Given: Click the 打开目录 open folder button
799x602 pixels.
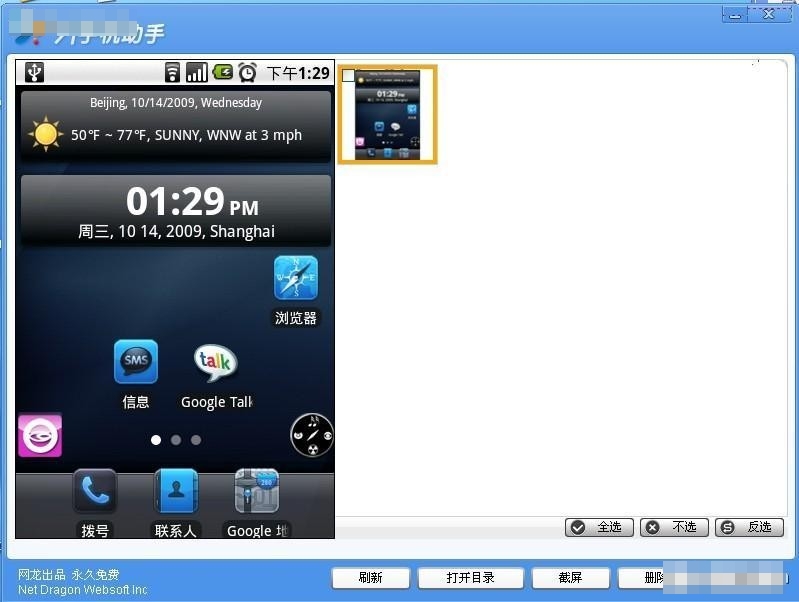Looking at the screenshot, I should tap(471, 578).
